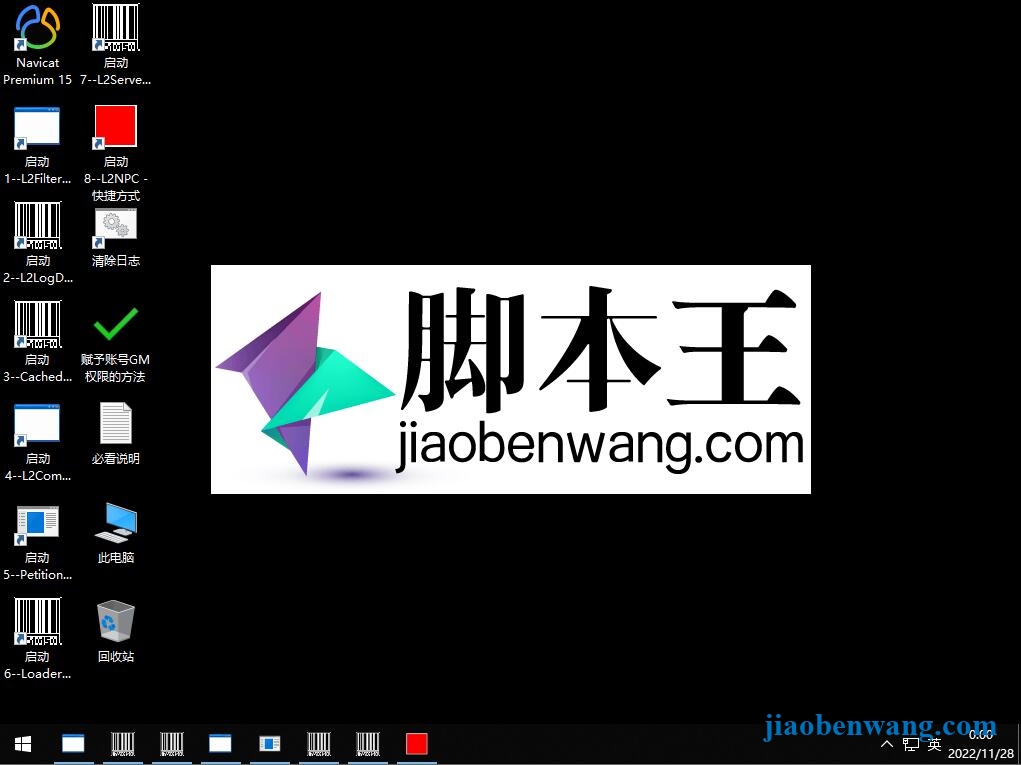Open the taskbar clock showing 2022/11/28
This screenshot has height=765, width=1021.
(981, 744)
